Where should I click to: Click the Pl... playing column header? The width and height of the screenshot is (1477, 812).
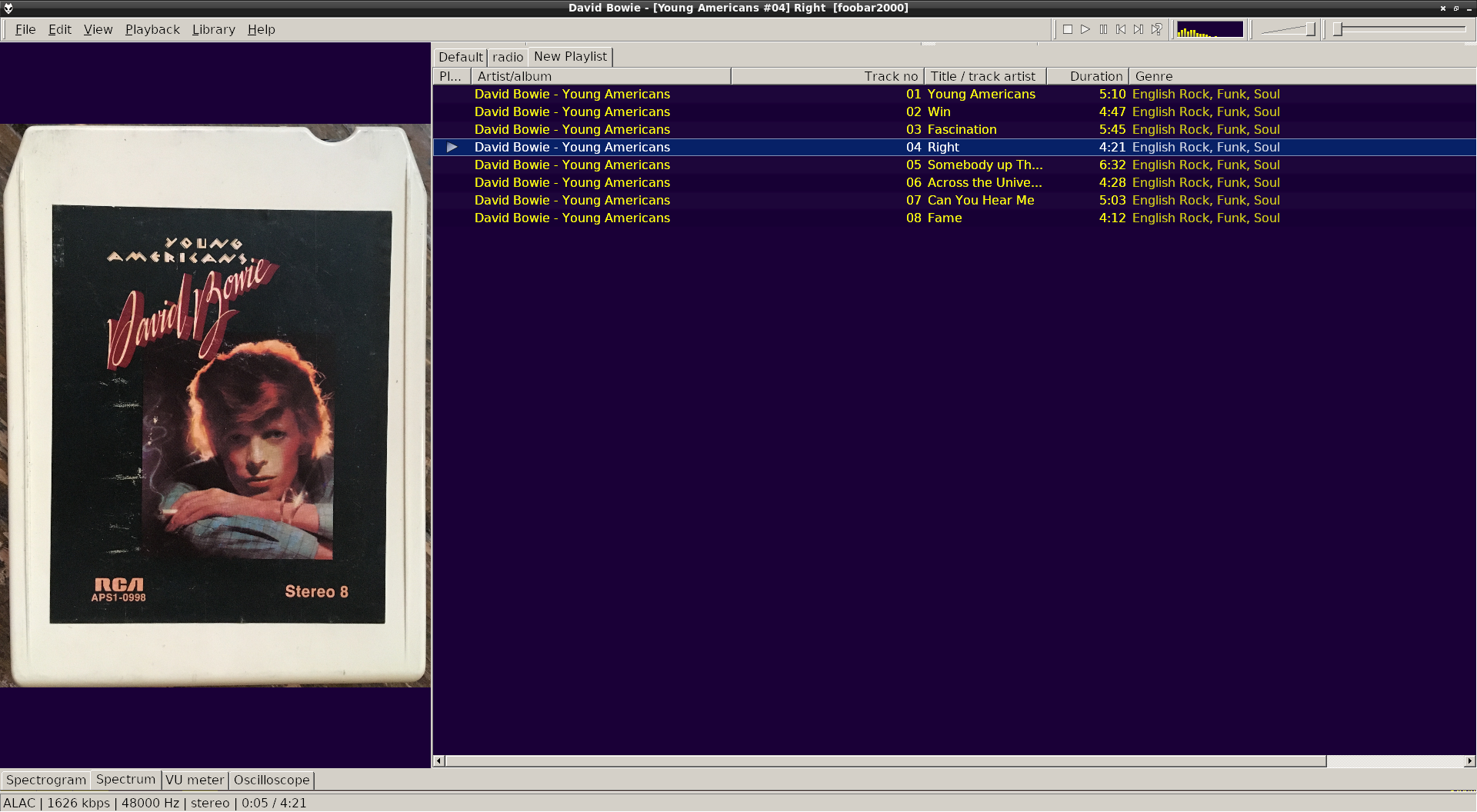(452, 76)
